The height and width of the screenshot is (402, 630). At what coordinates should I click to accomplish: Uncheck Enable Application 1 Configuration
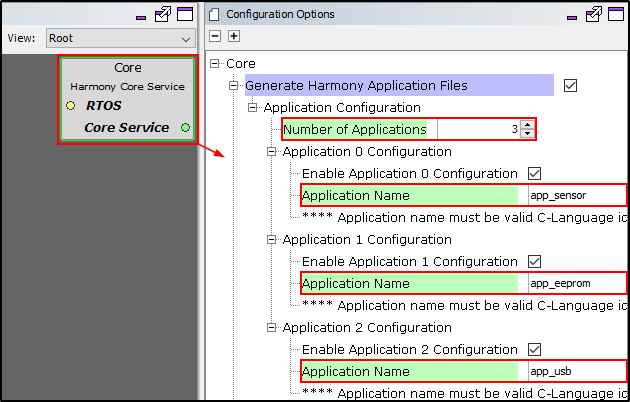[x=534, y=261]
